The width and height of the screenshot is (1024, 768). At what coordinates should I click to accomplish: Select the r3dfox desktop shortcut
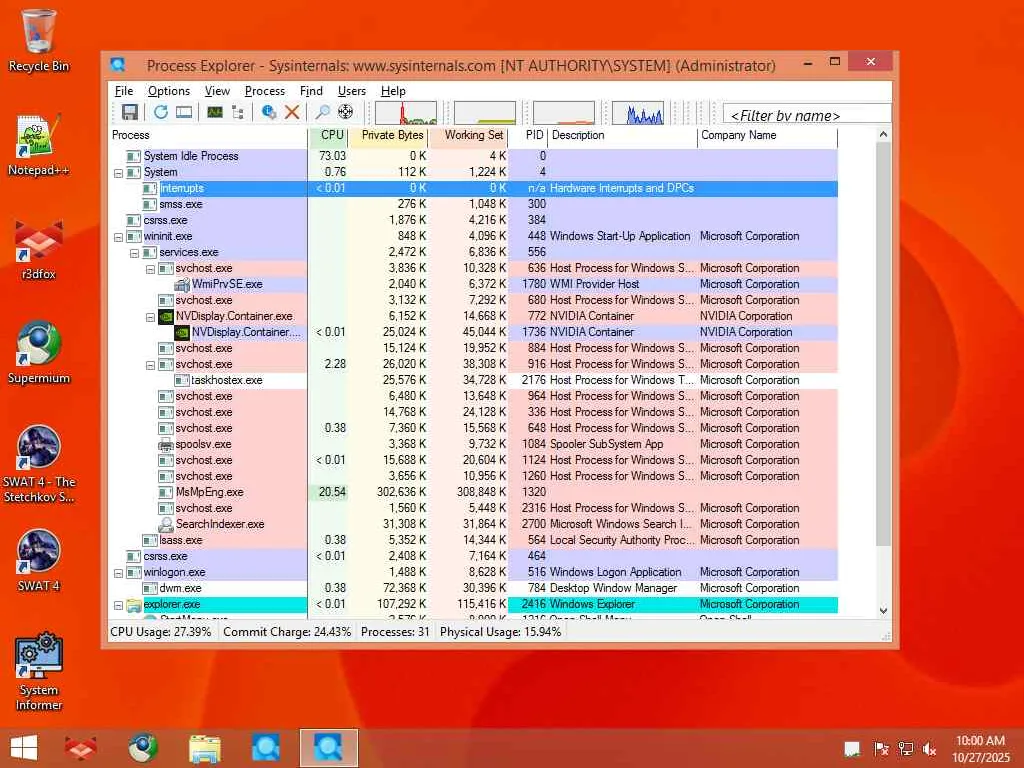(x=39, y=250)
